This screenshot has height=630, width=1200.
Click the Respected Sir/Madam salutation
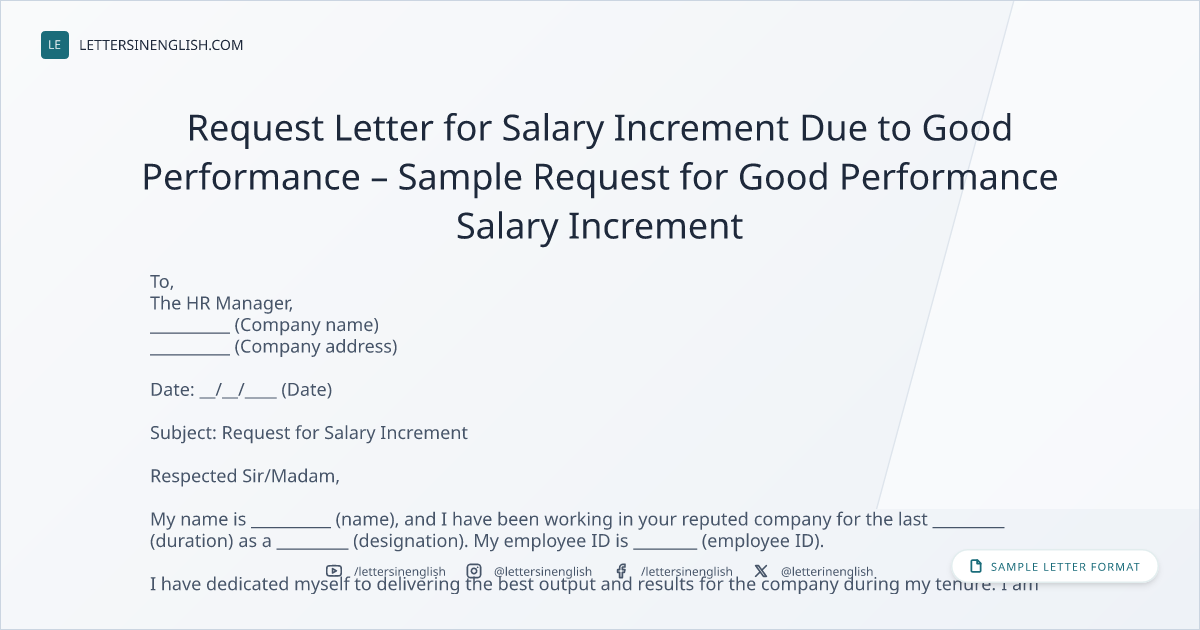click(245, 476)
